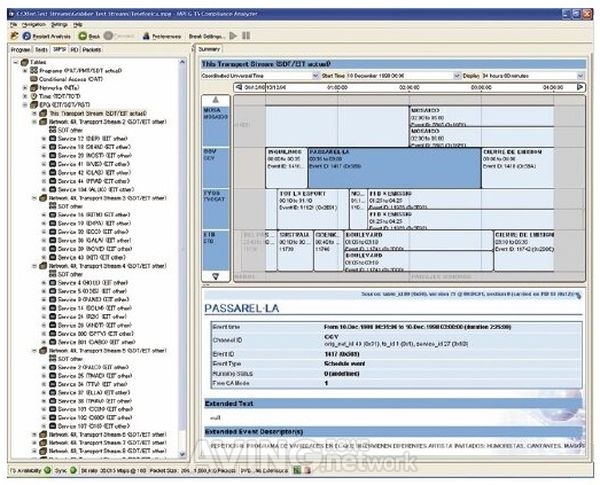Select Conditional Access (CAT) tree item

70,79
